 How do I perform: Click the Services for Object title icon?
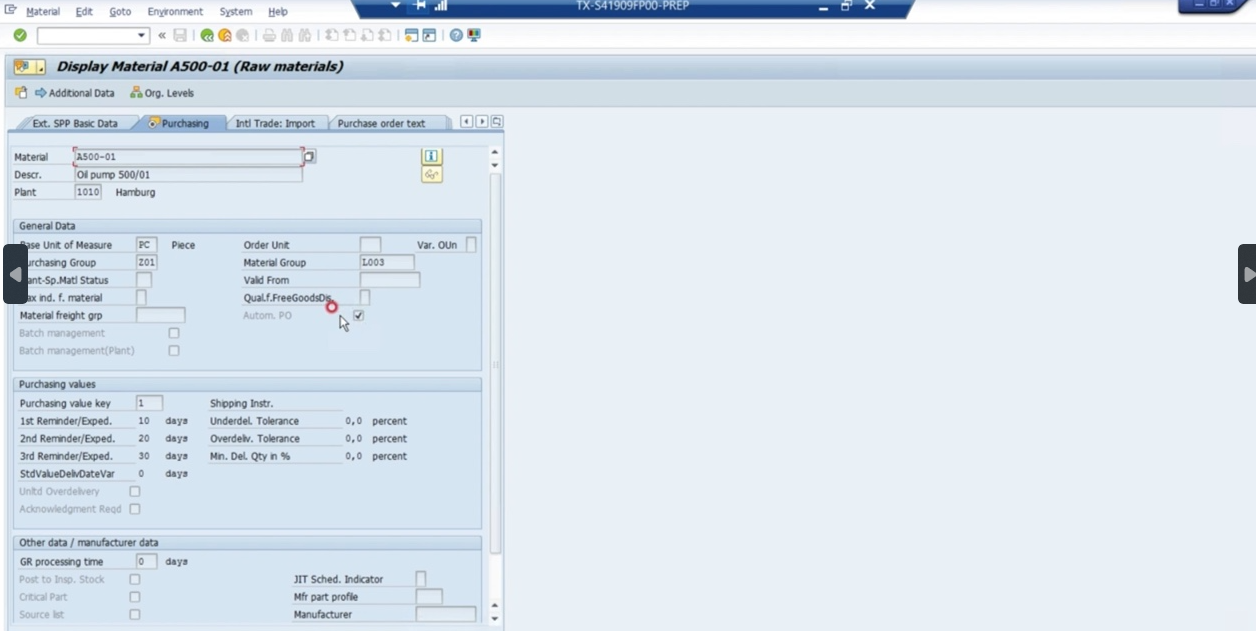tap(23, 67)
